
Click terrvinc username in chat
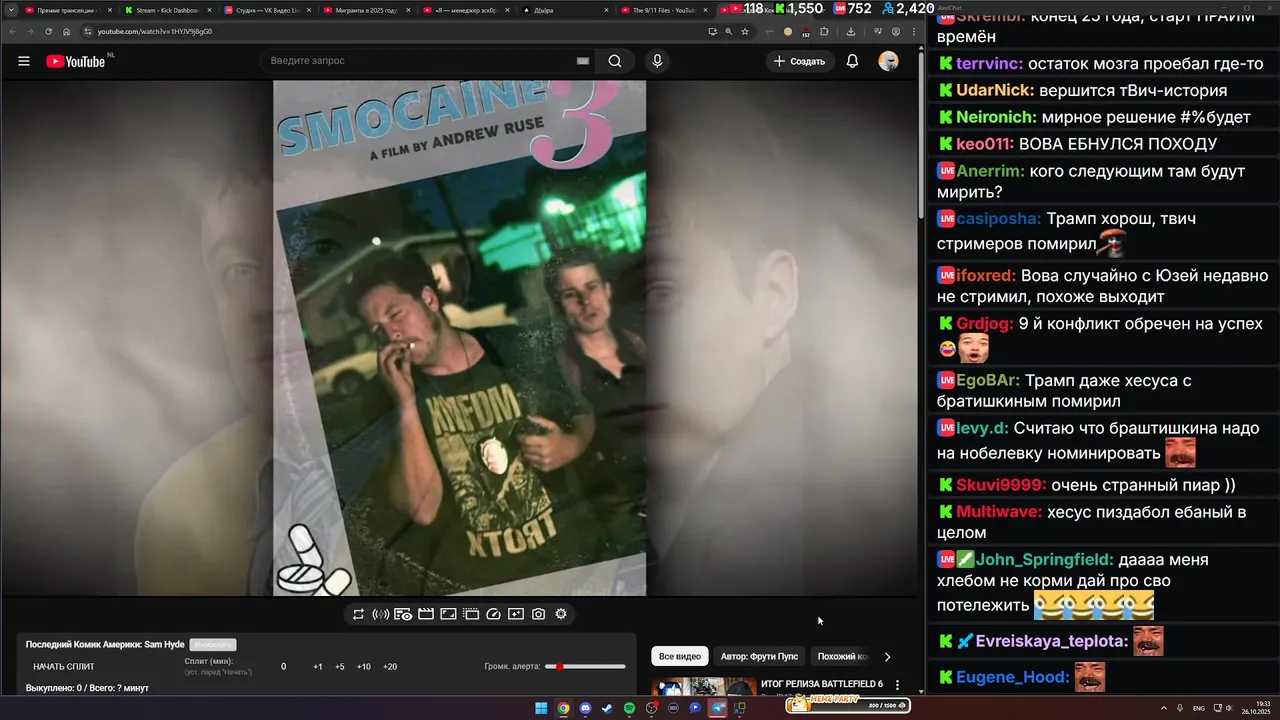pyautogui.click(x=989, y=64)
